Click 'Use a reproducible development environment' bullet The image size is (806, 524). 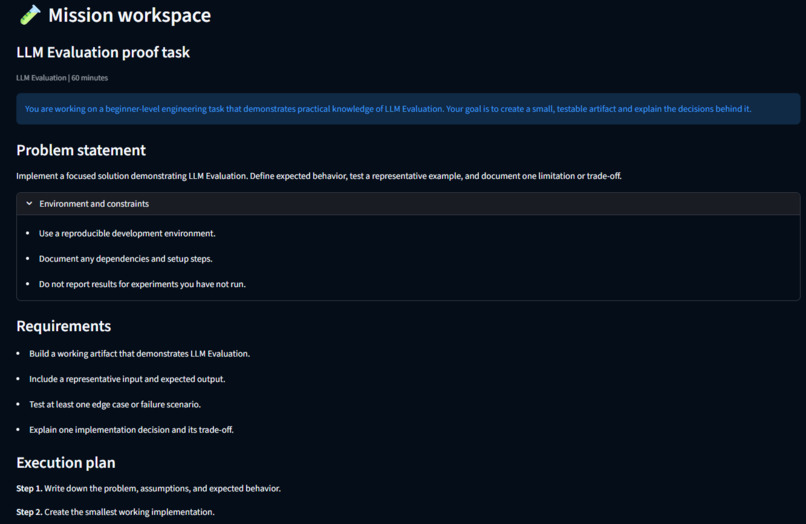pyautogui.click(x=127, y=233)
